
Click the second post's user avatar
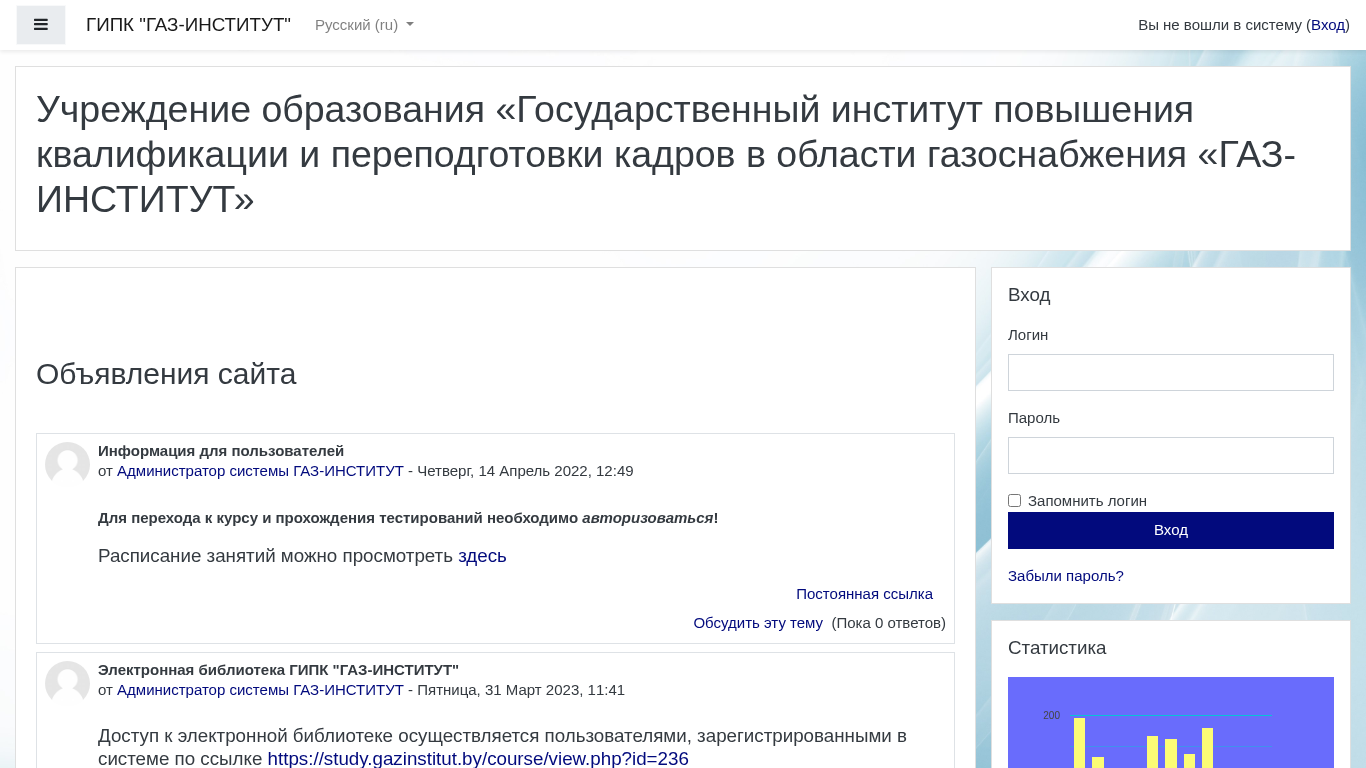[67, 683]
